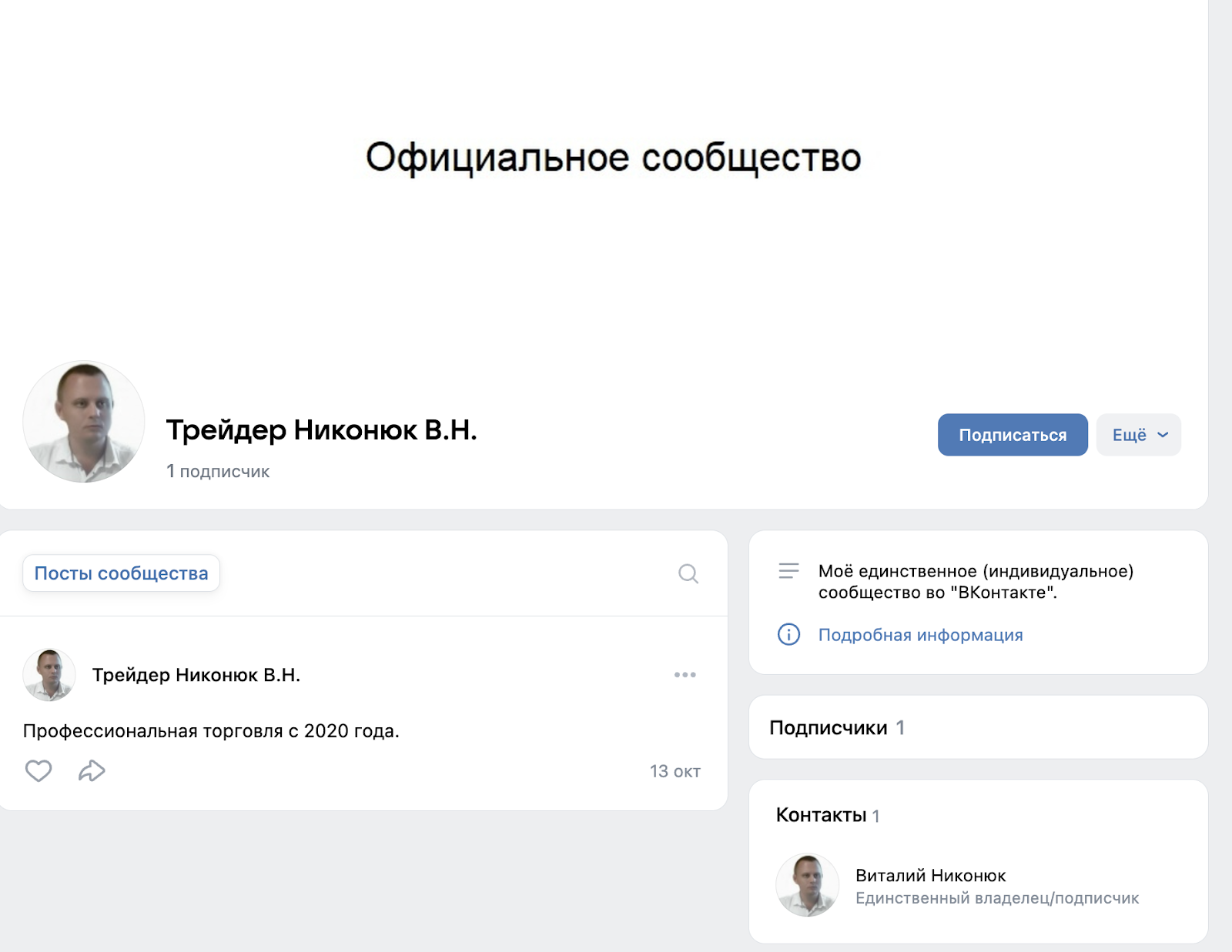The height and width of the screenshot is (952, 1232).
Task: Expand the Ещё chevron arrow
Action: (x=1161, y=435)
